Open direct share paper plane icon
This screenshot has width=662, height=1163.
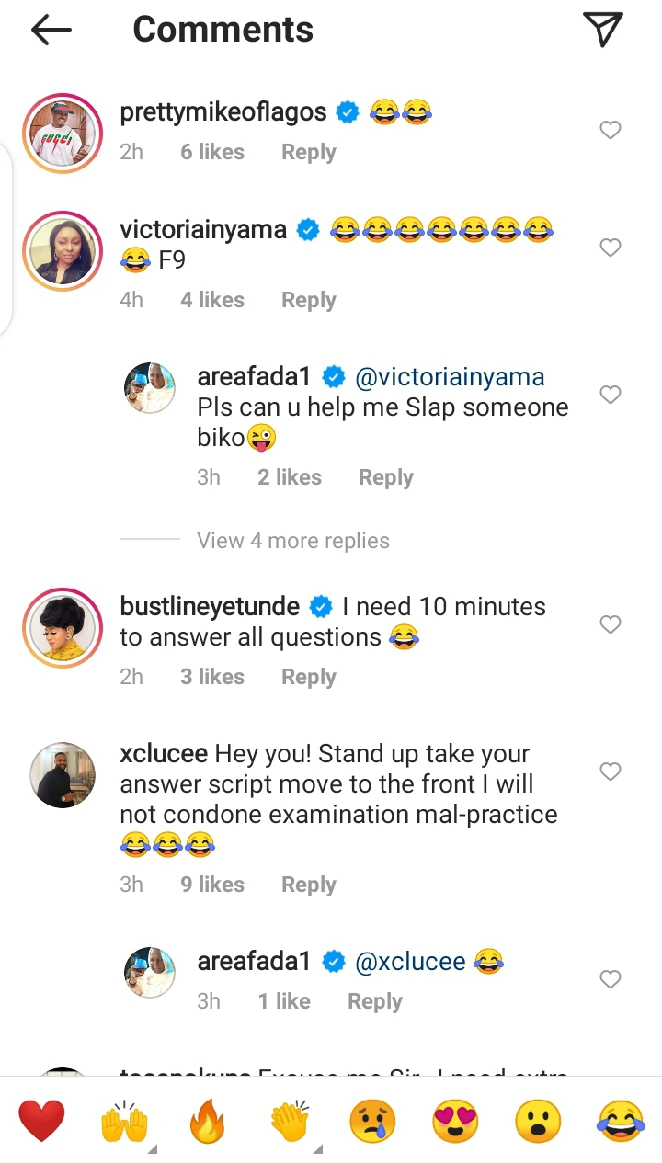click(603, 29)
